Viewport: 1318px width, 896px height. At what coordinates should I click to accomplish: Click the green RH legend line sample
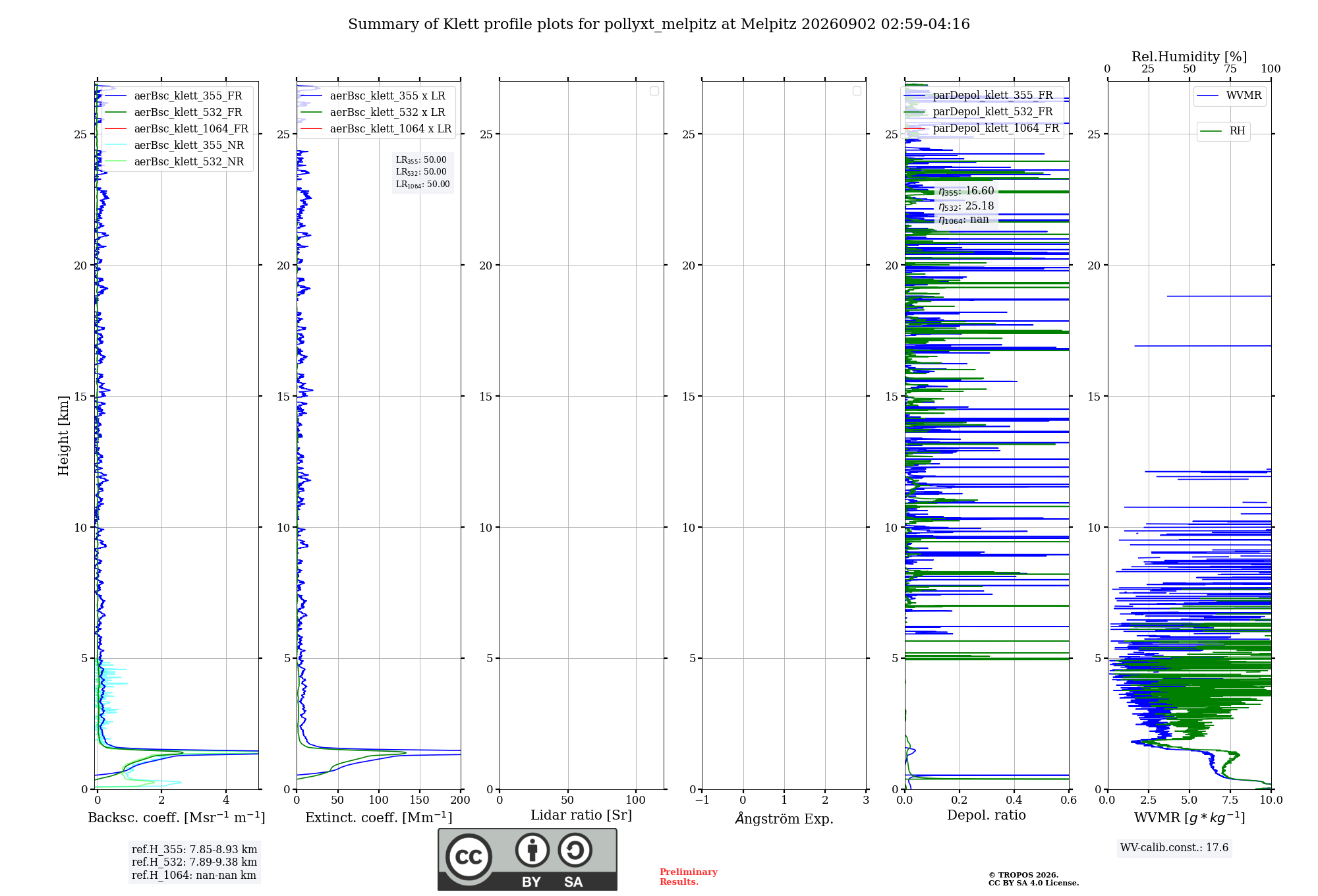tap(1211, 131)
